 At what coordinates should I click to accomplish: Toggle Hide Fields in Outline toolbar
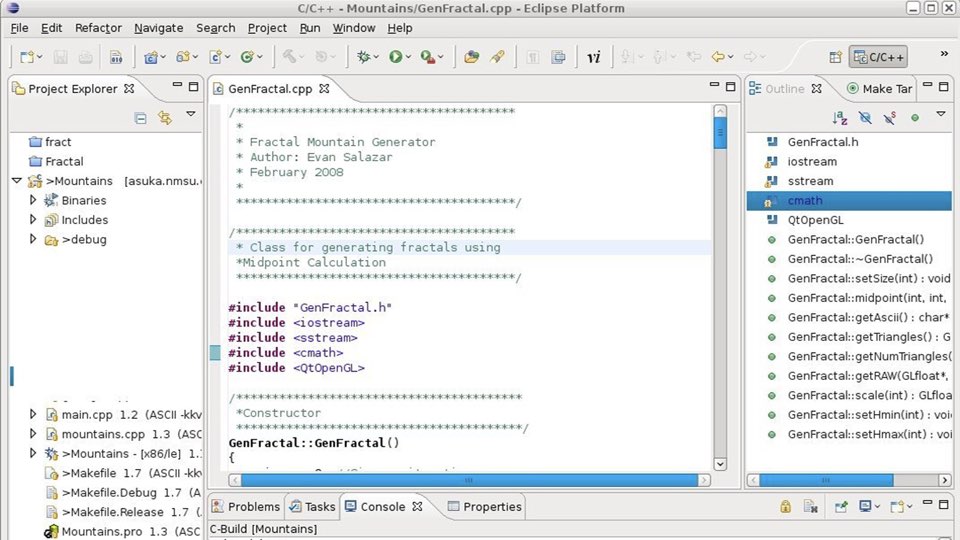pyautogui.click(x=864, y=118)
